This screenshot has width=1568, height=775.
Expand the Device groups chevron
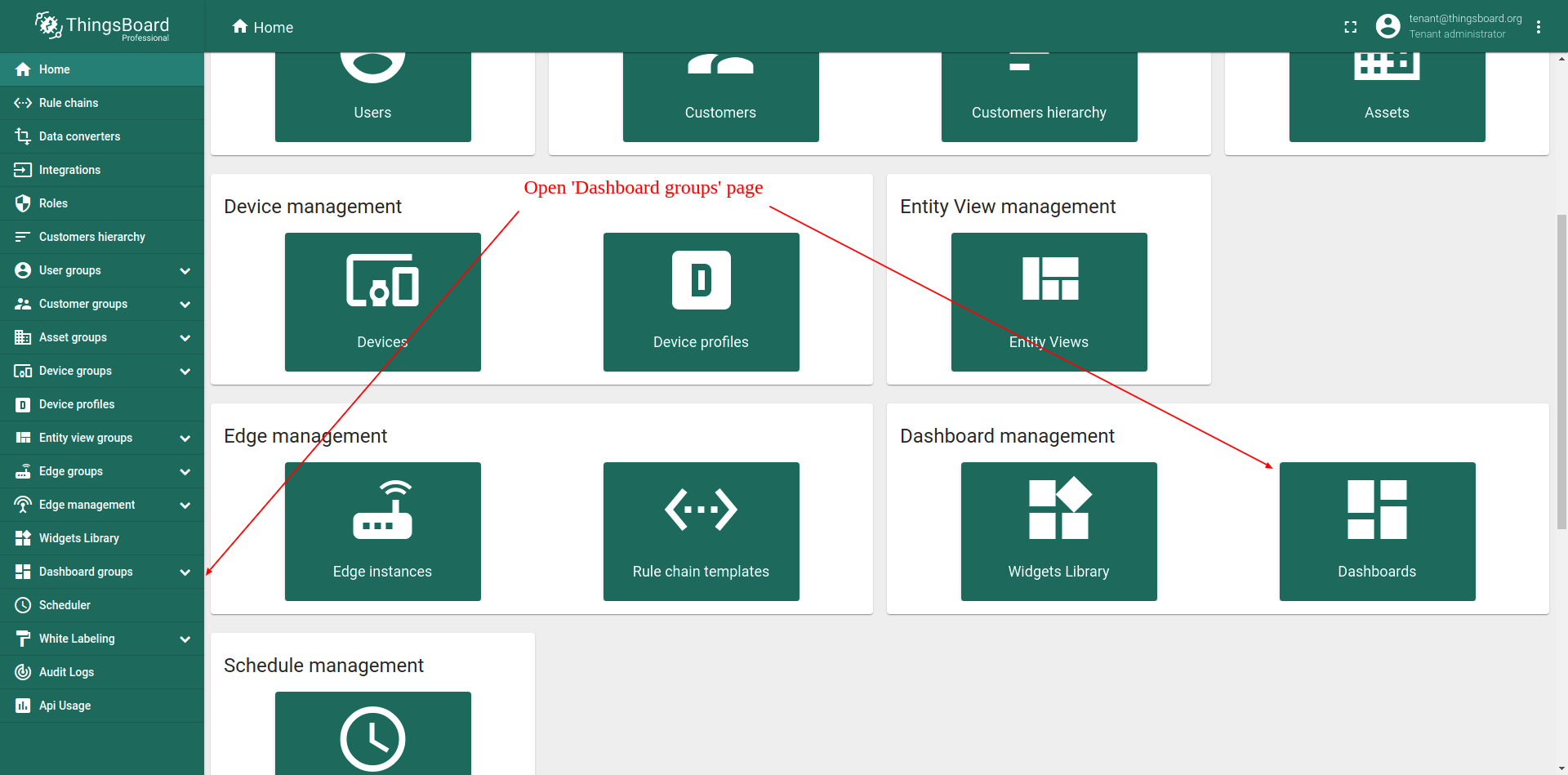(x=185, y=371)
